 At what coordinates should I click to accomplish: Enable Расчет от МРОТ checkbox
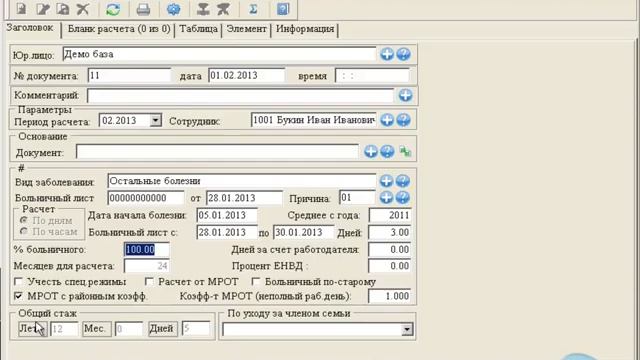point(149,282)
